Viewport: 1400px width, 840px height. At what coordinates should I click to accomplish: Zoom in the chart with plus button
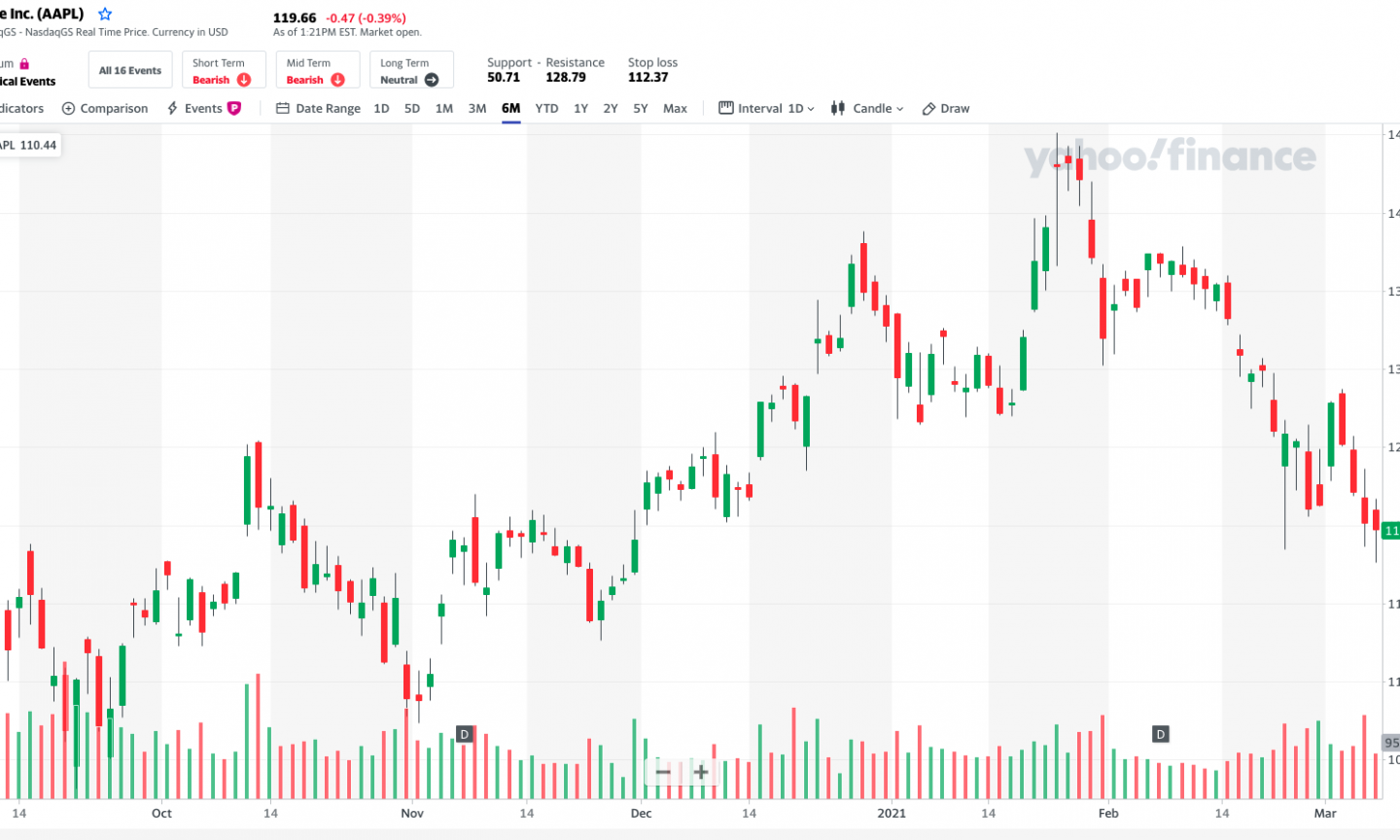[x=701, y=772]
